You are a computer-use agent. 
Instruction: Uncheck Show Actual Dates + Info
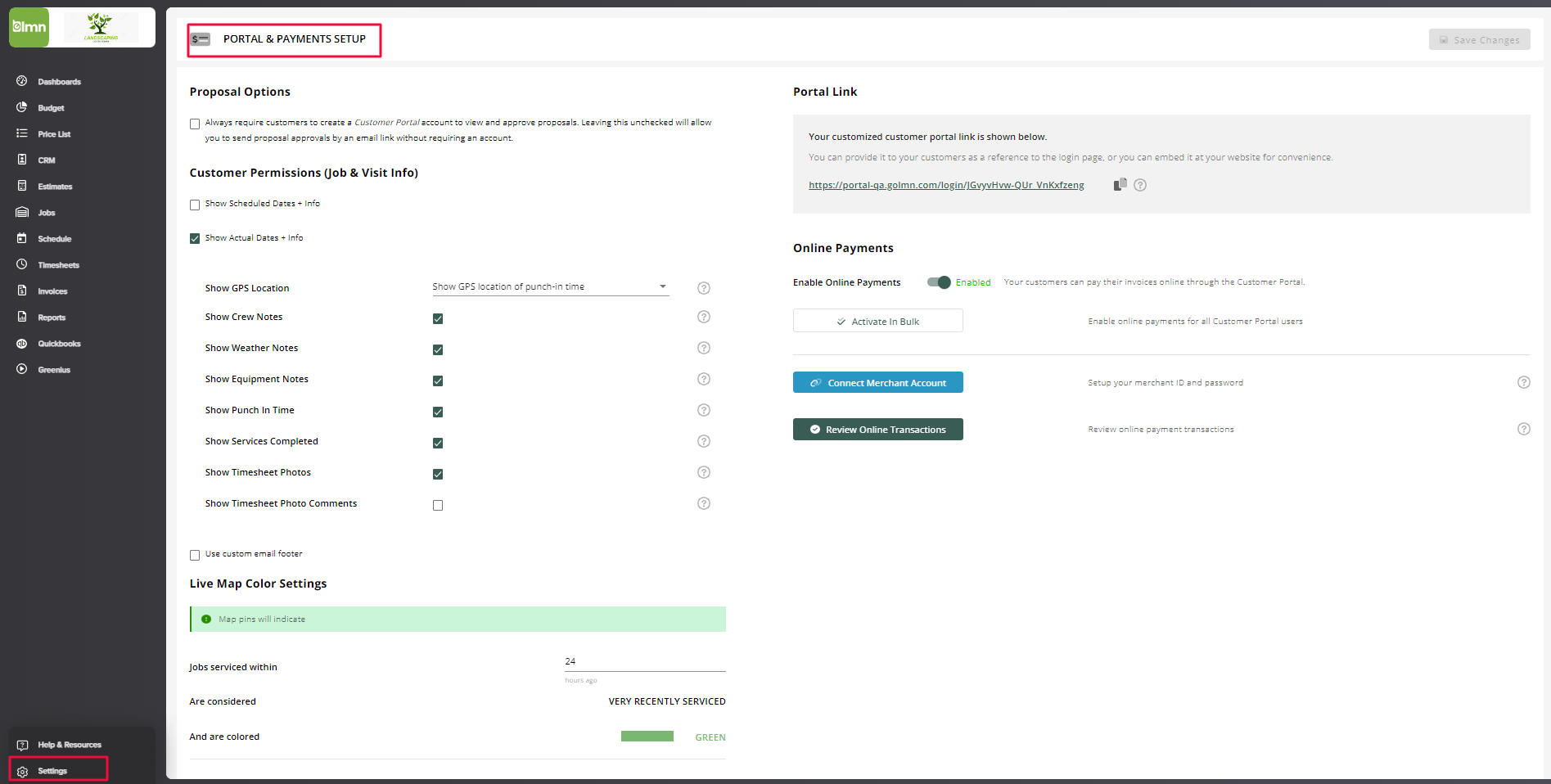coord(195,239)
